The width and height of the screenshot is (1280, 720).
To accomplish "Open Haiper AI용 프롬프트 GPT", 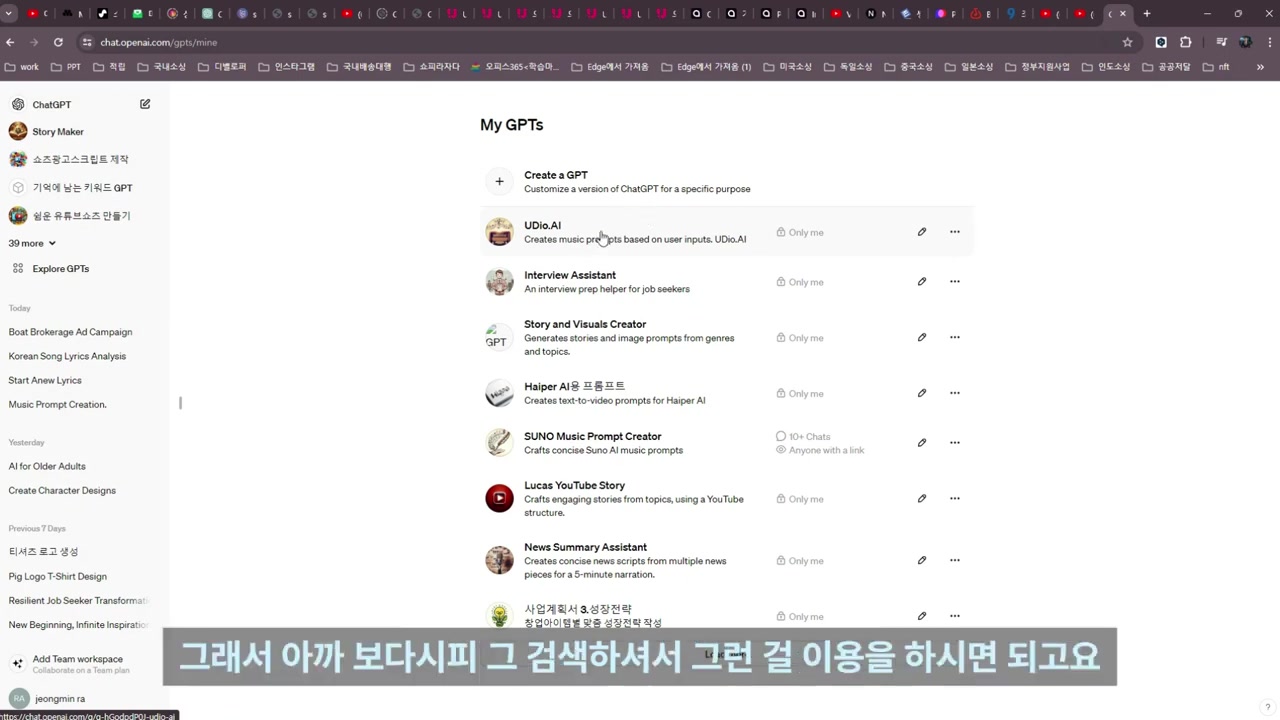I will point(727,393).
